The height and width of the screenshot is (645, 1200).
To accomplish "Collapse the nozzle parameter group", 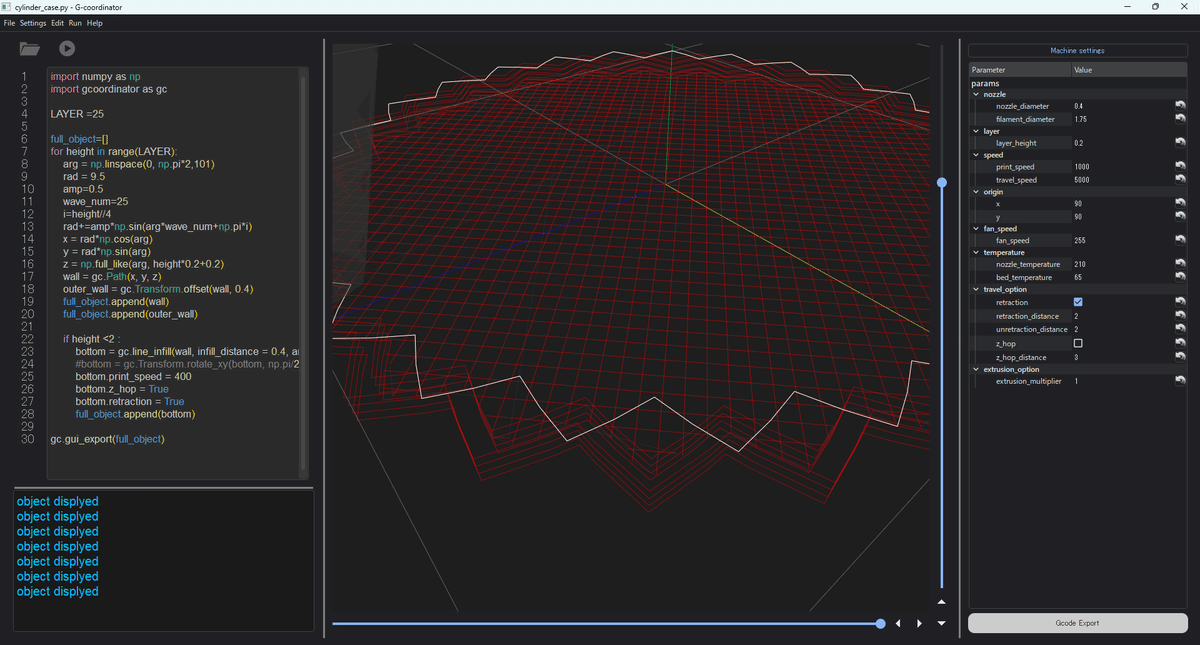I will coord(975,95).
